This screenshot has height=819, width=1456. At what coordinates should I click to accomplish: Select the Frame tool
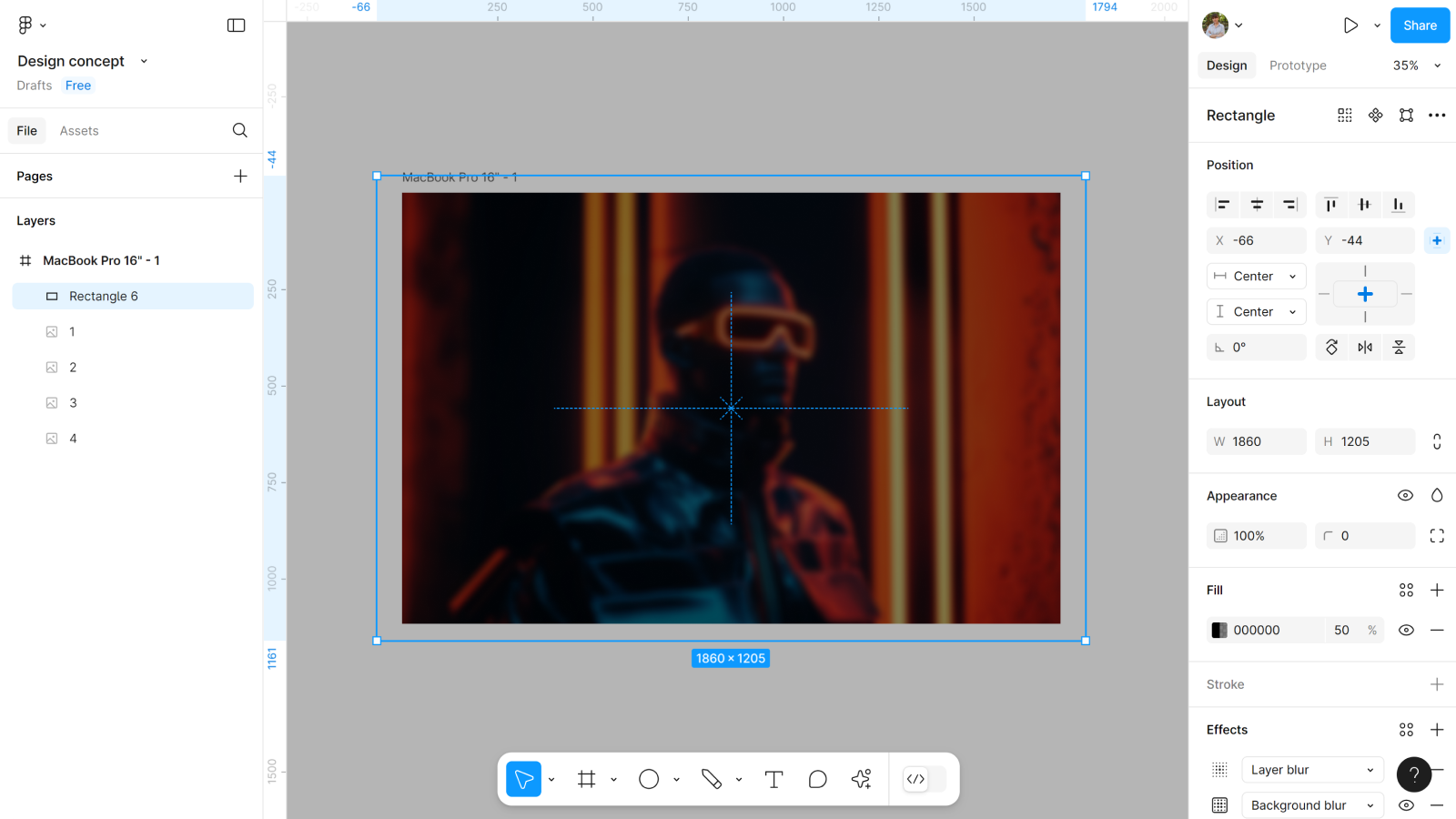587,779
